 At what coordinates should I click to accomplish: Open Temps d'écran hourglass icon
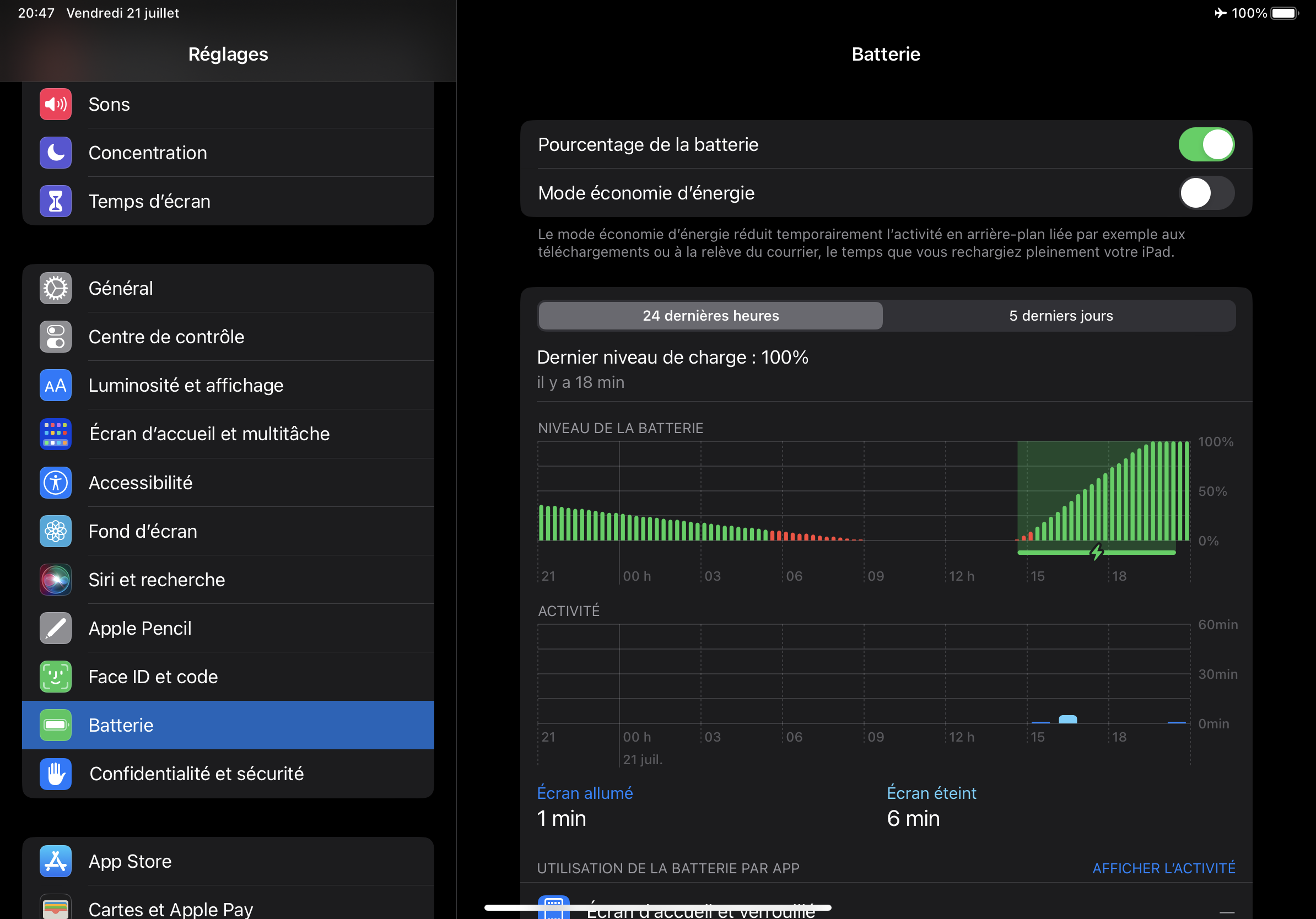(x=56, y=201)
